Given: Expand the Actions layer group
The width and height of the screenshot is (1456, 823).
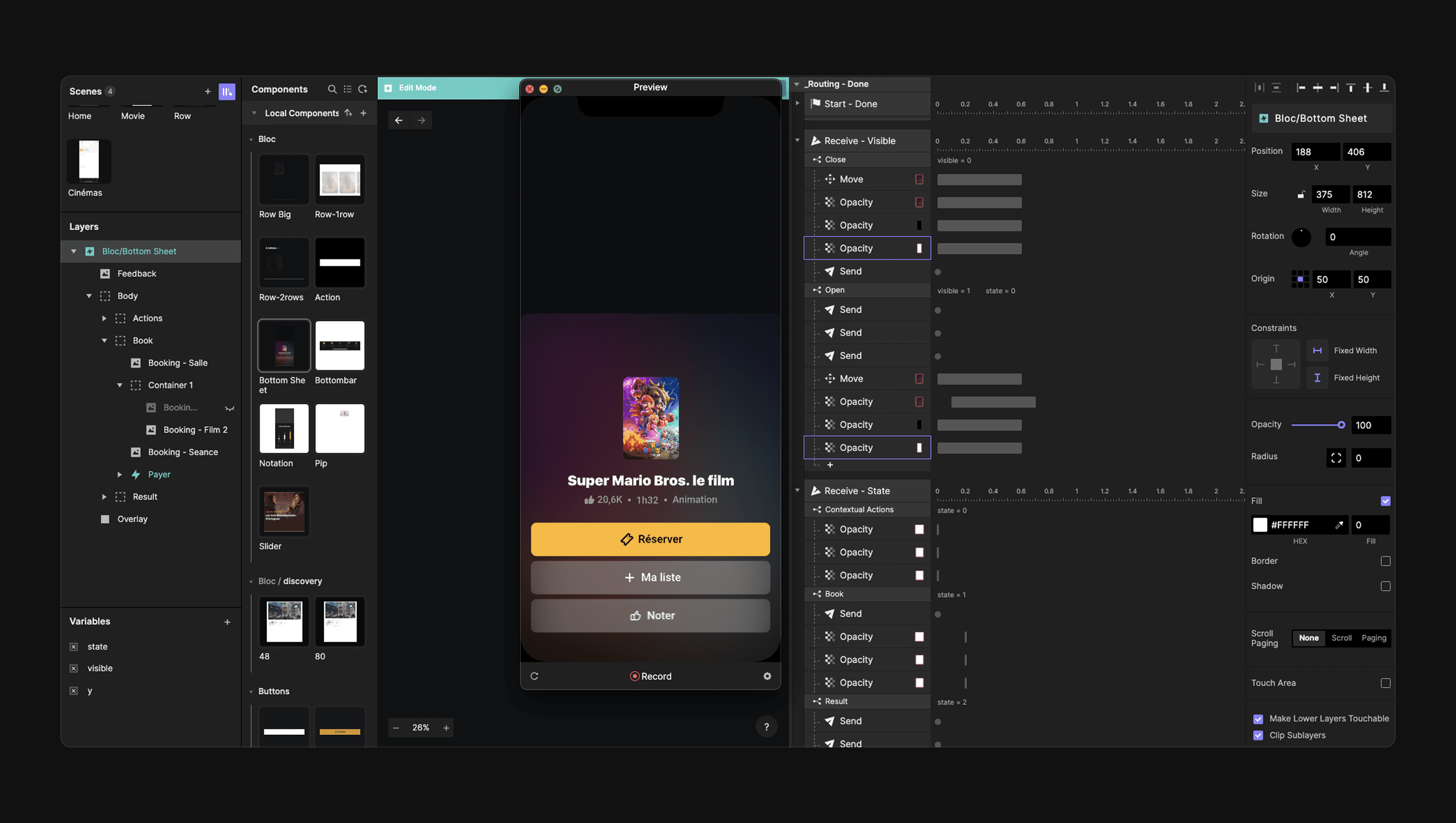Looking at the screenshot, I should pyautogui.click(x=104, y=319).
